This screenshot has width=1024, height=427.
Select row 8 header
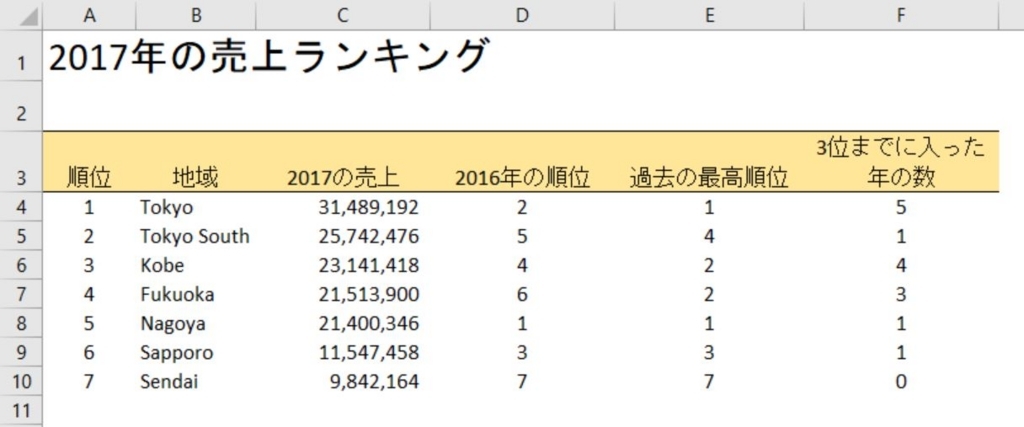click(22, 323)
